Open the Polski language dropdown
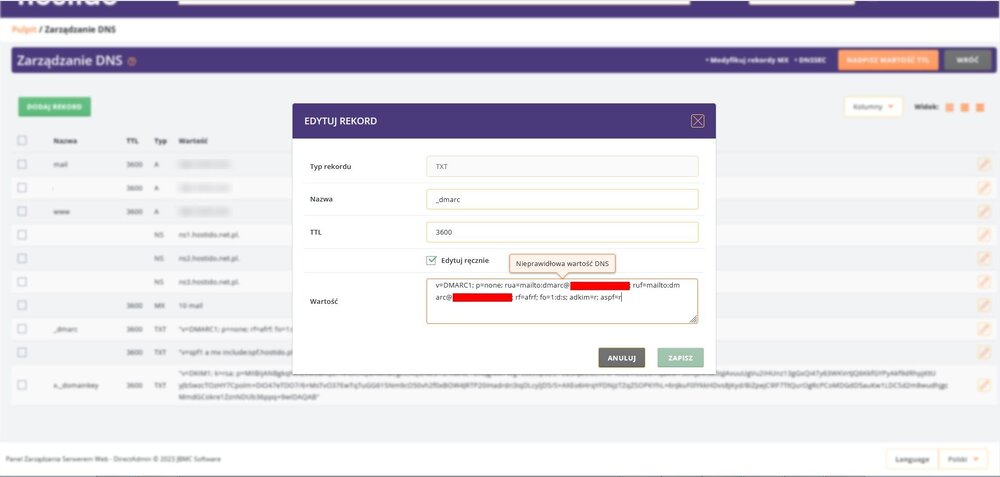Viewport: 1000px width, 477px height. [x=963, y=459]
